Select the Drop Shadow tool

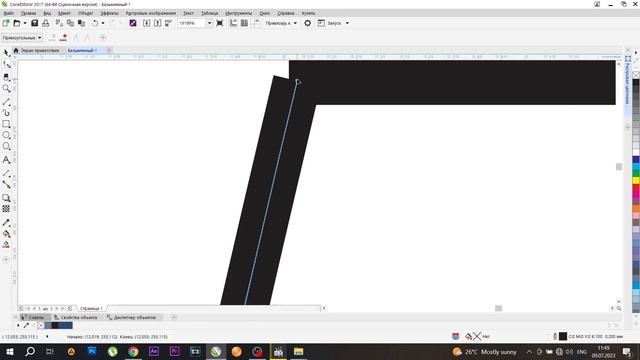(x=6, y=198)
